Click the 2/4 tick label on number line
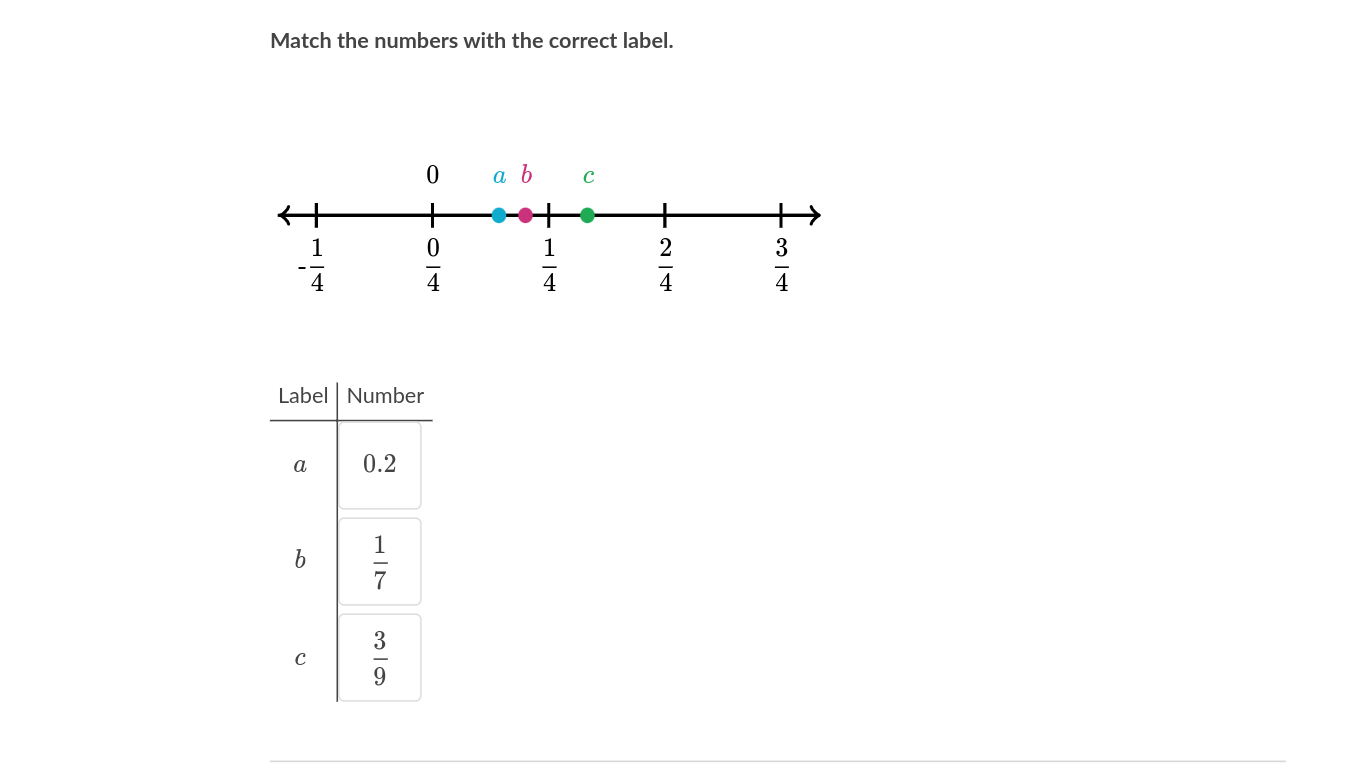The image size is (1366, 768). [x=666, y=265]
